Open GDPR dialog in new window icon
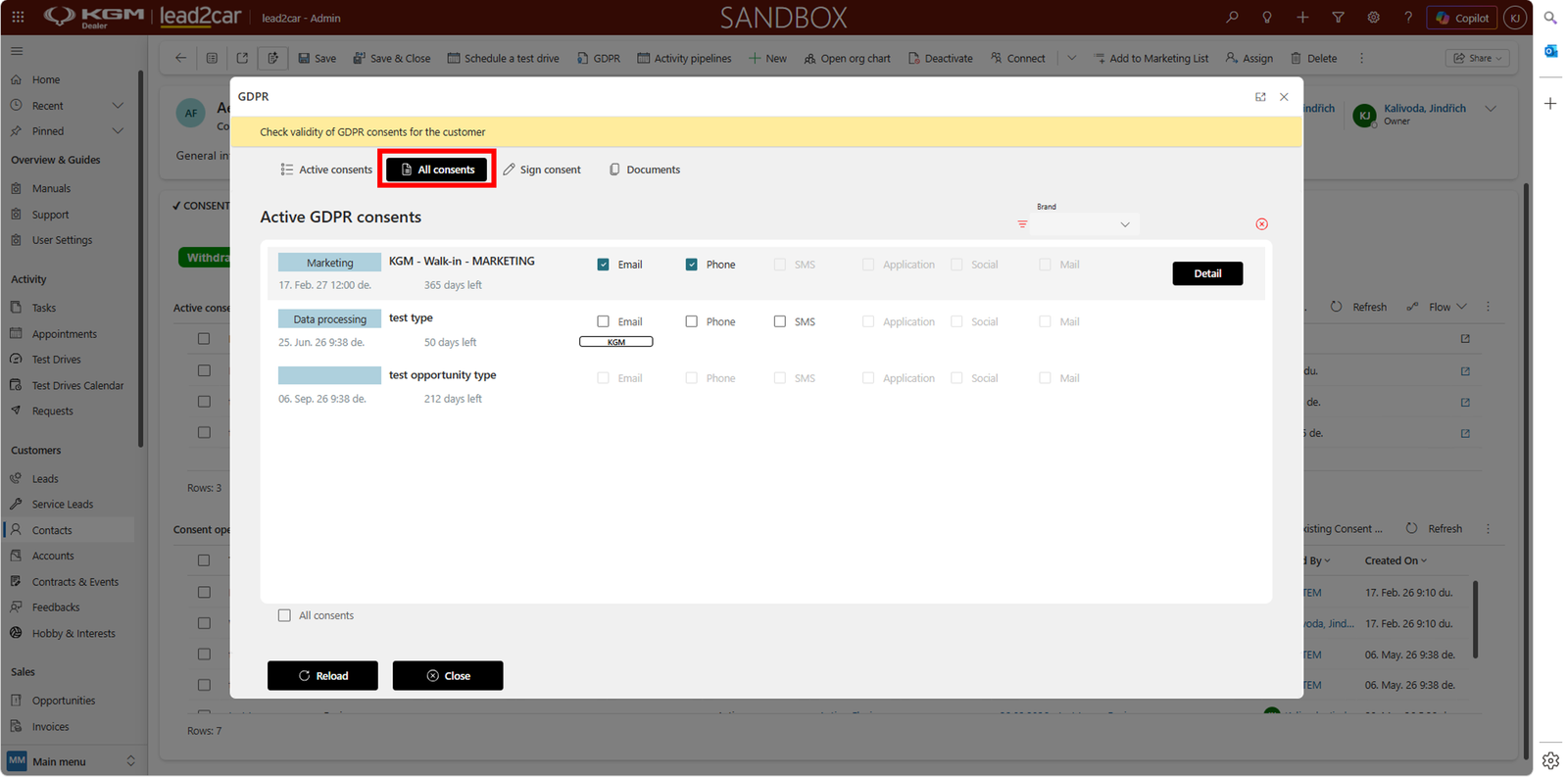 point(1260,97)
